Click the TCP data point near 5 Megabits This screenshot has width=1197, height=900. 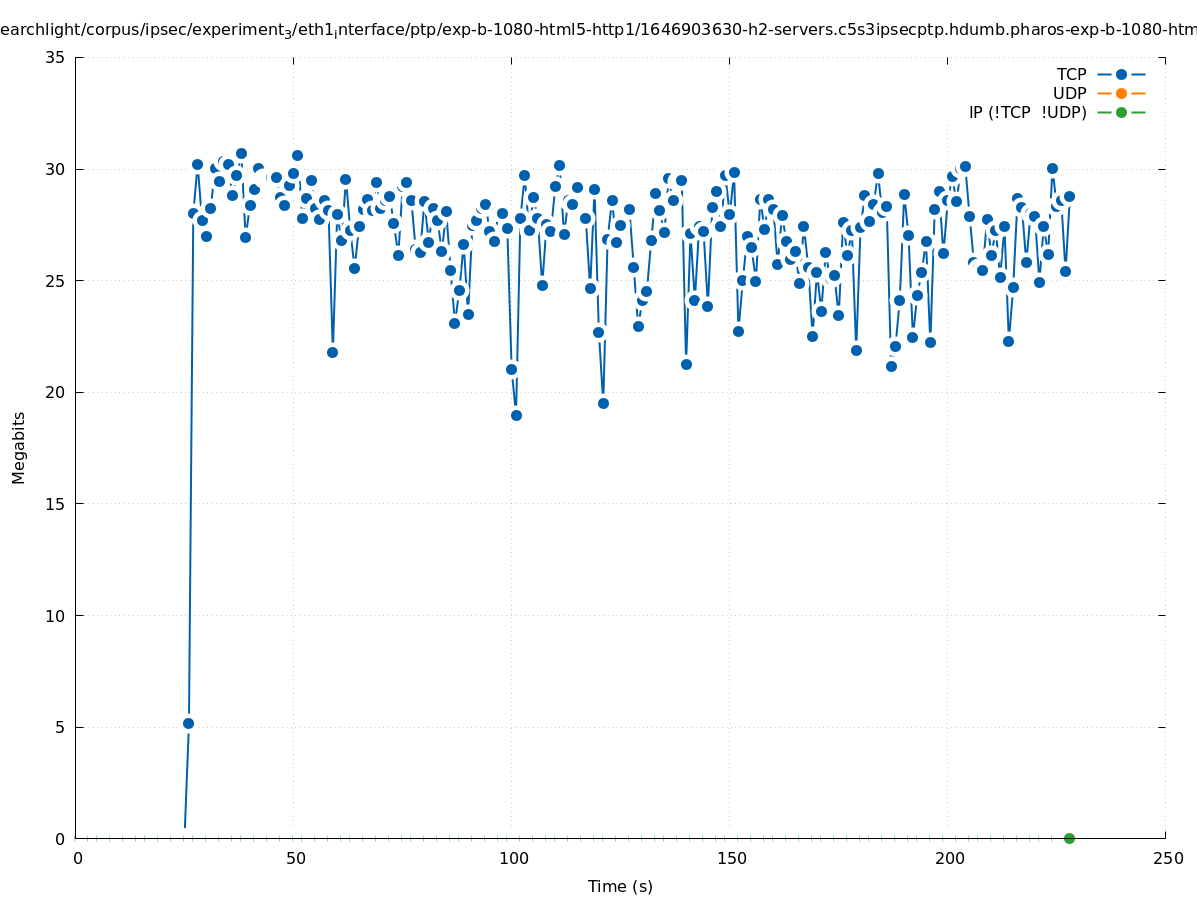point(188,723)
